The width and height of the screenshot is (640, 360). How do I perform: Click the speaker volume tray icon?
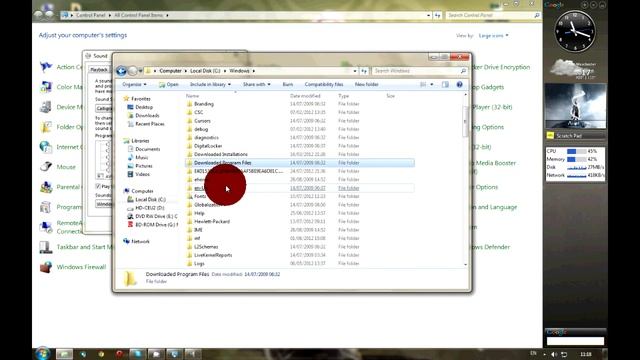tap(554, 354)
